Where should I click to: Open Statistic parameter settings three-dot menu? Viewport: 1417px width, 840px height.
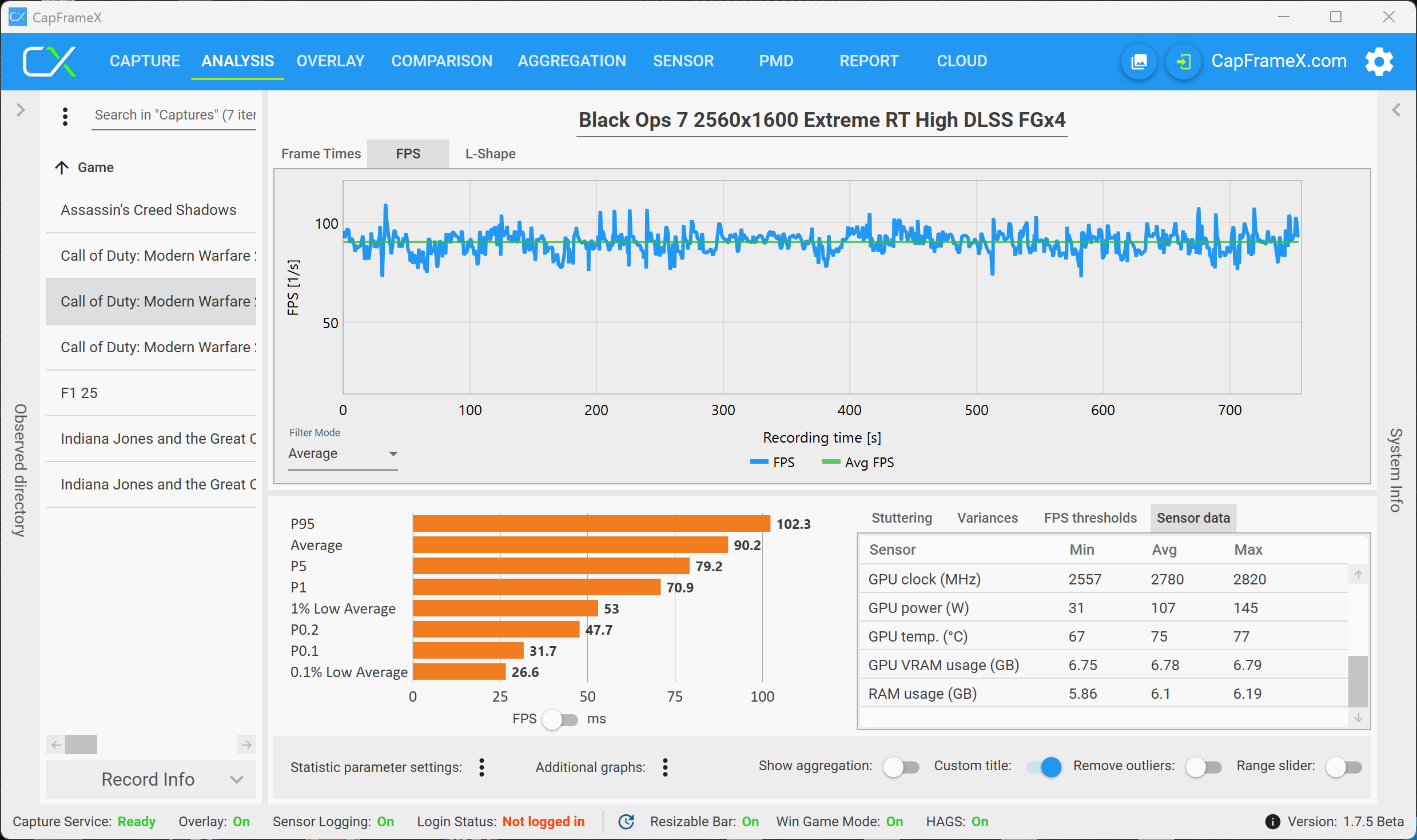(x=481, y=767)
